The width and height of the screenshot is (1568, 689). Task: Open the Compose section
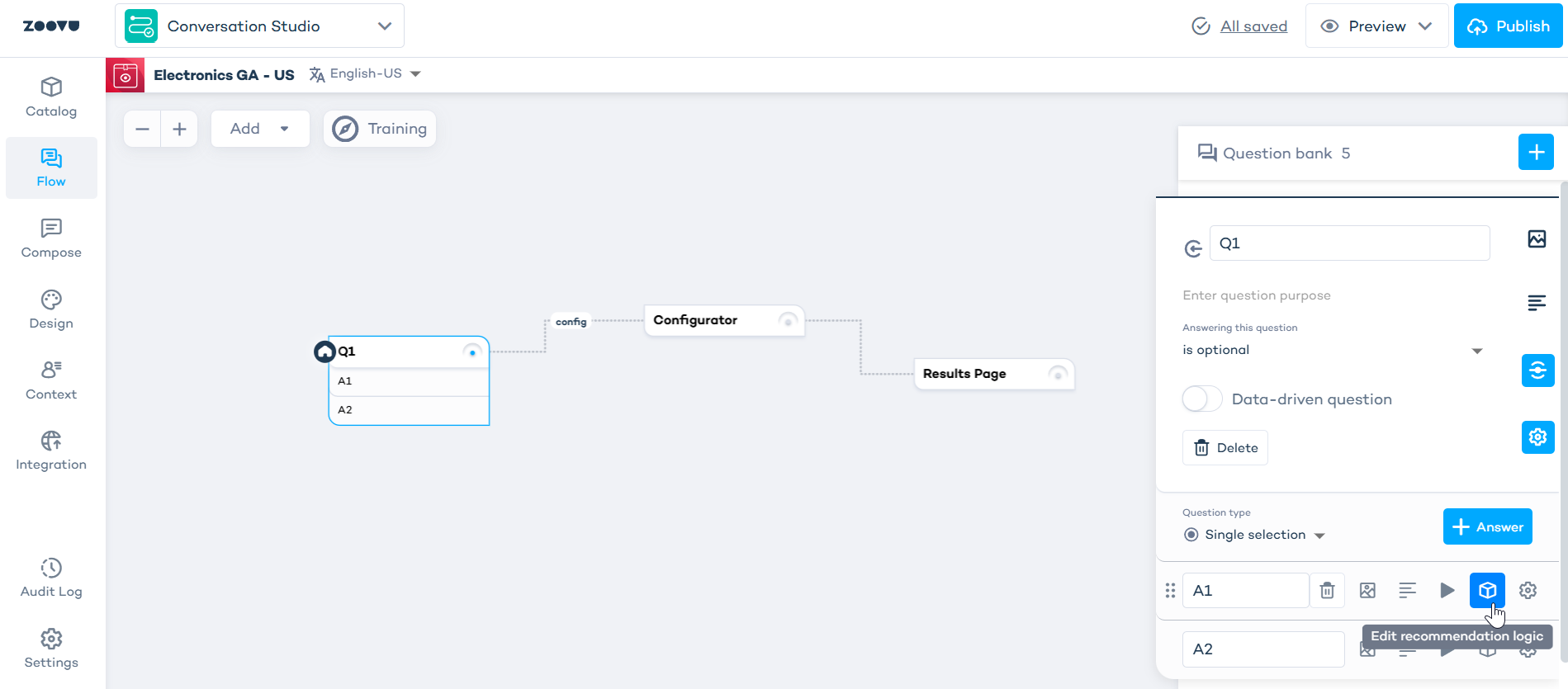click(x=51, y=239)
